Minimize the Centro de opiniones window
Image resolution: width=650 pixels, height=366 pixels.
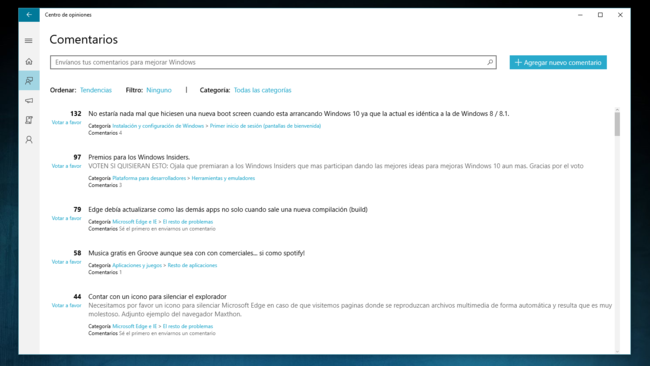(x=580, y=15)
